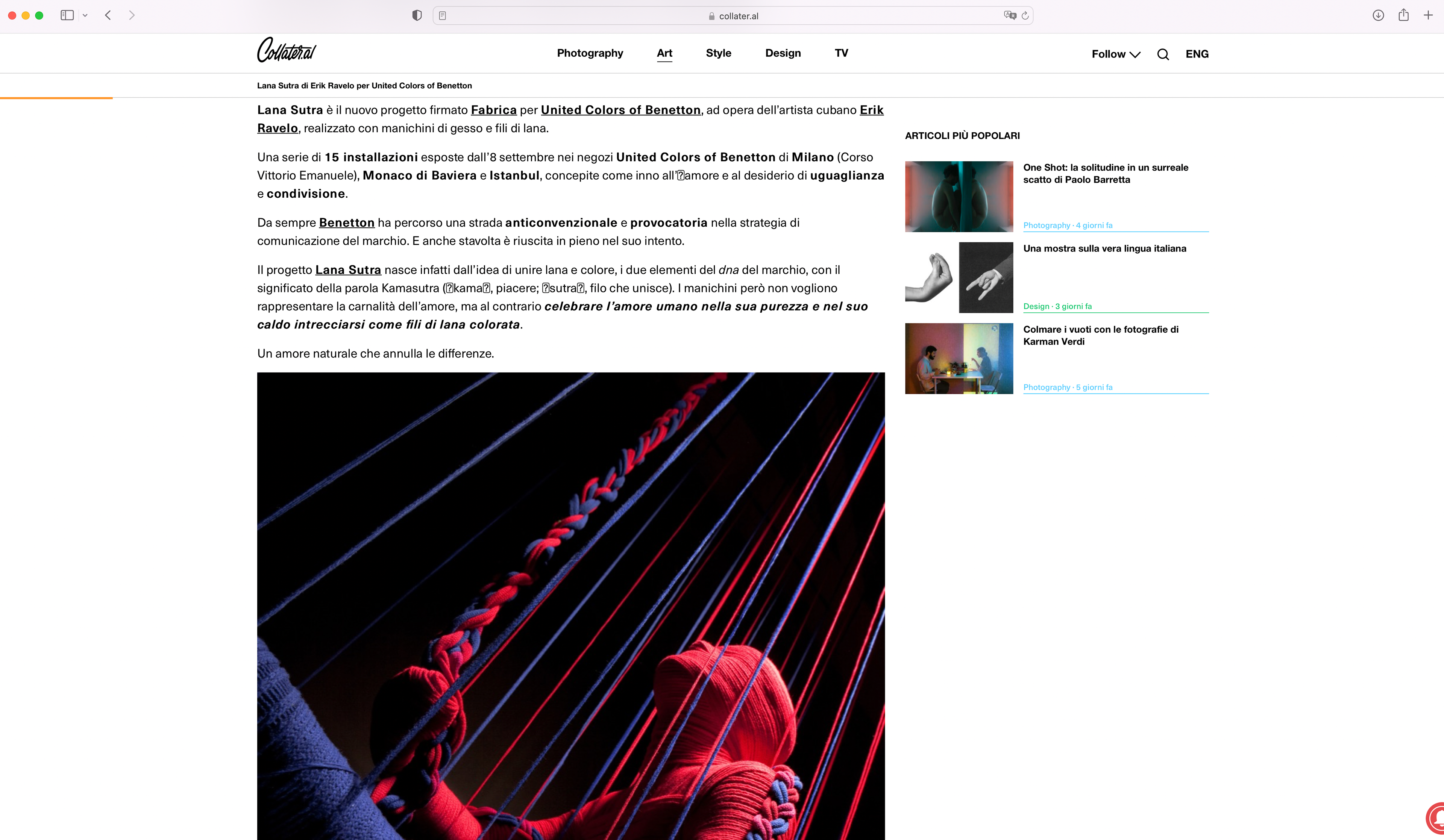Switch language with the ENG button
The width and height of the screenshot is (1444, 840).
point(1197,54)
